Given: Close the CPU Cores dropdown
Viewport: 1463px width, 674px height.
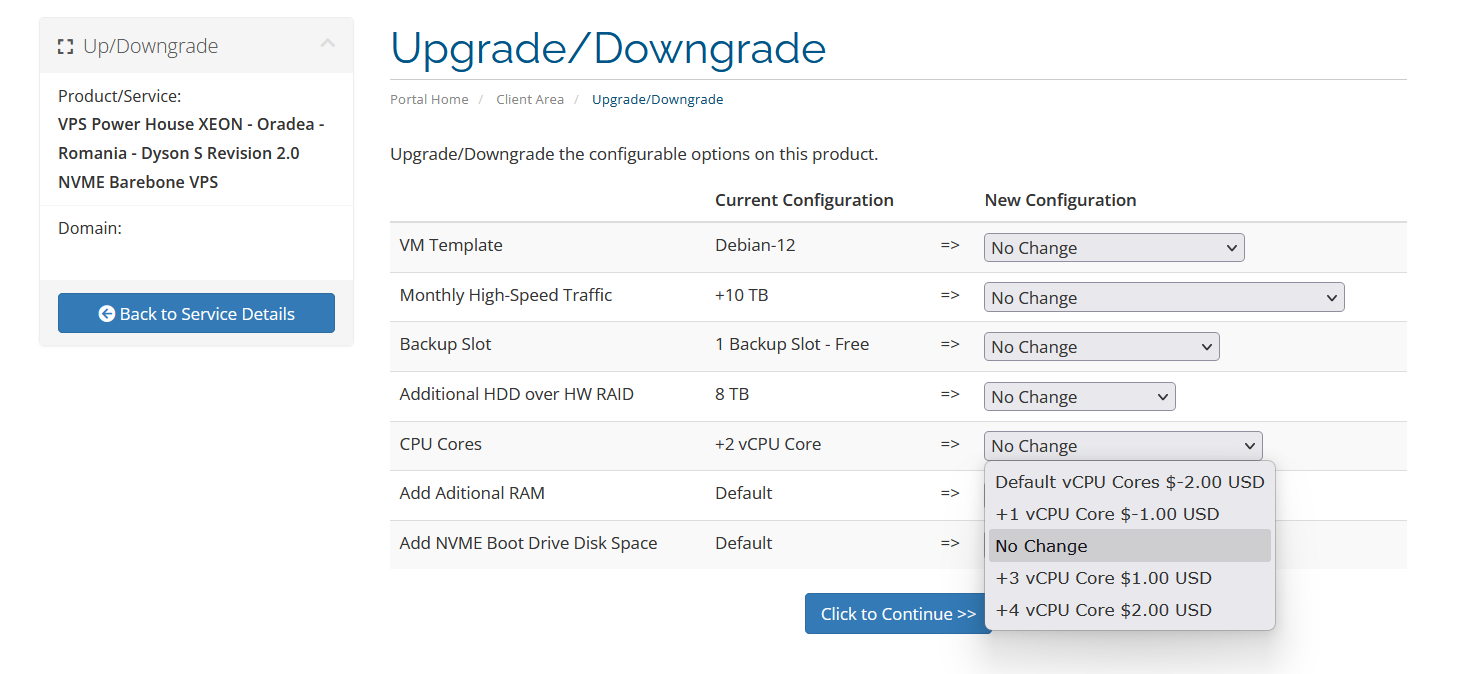Looking at the screenshot, I should pyautogui.click(x=1122, y=446).
